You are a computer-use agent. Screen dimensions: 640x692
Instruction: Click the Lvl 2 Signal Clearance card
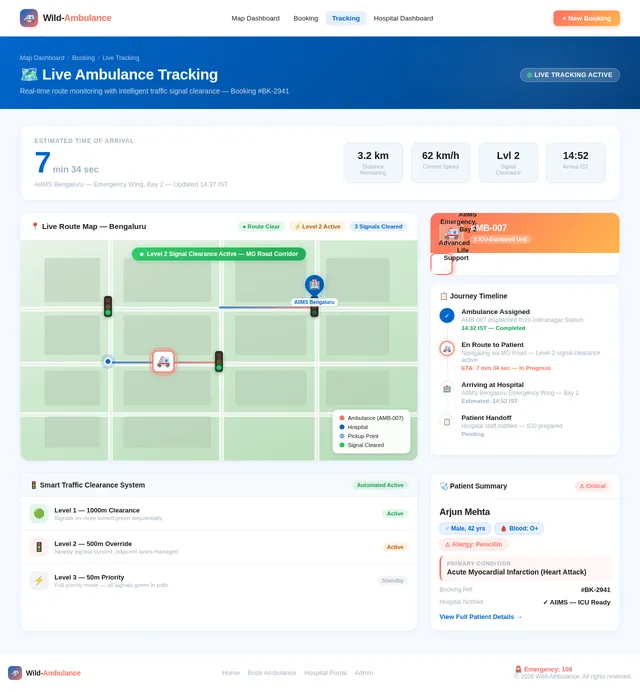pyautogui.click(x=508, y=162)
